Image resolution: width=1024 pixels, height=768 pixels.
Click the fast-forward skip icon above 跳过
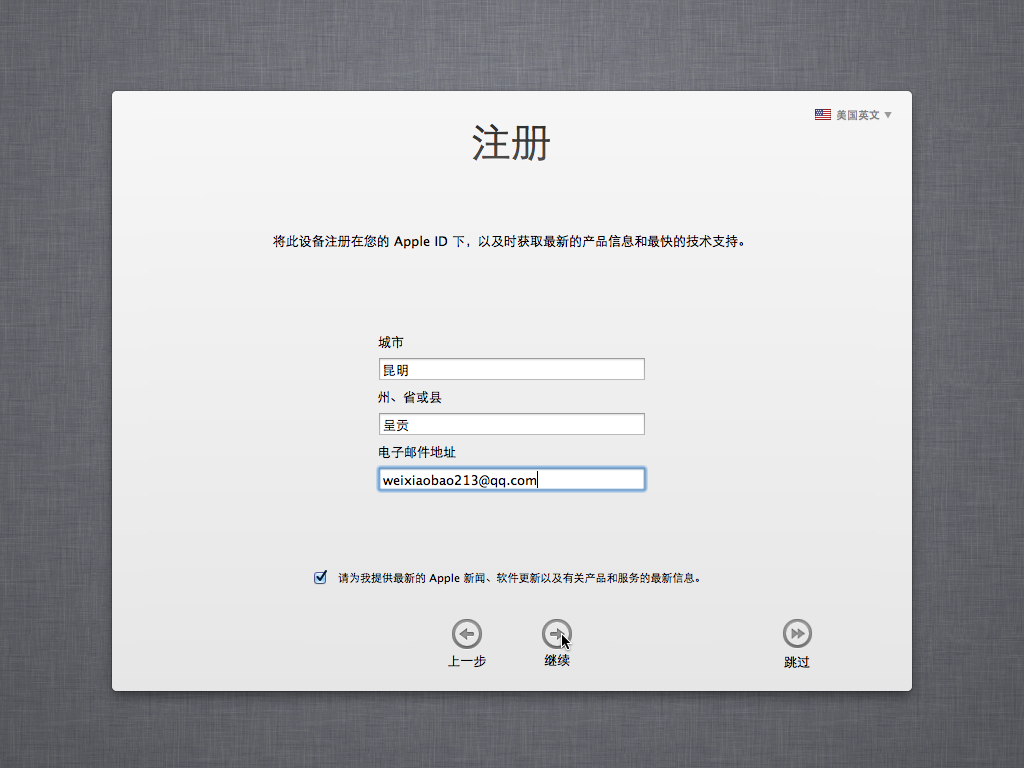797,633
